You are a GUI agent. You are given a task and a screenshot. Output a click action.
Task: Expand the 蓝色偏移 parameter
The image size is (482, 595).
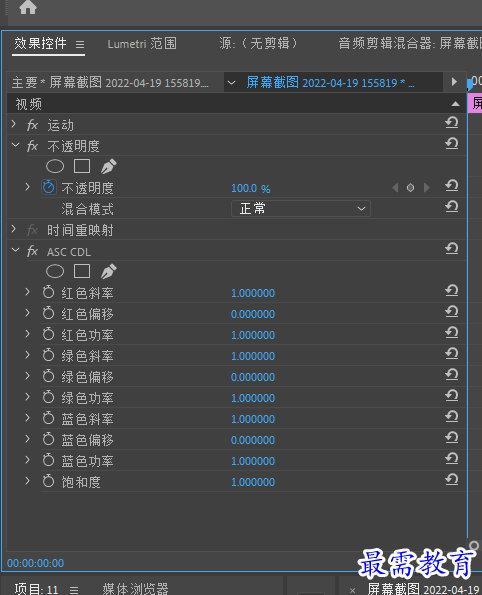pos(27,439)
